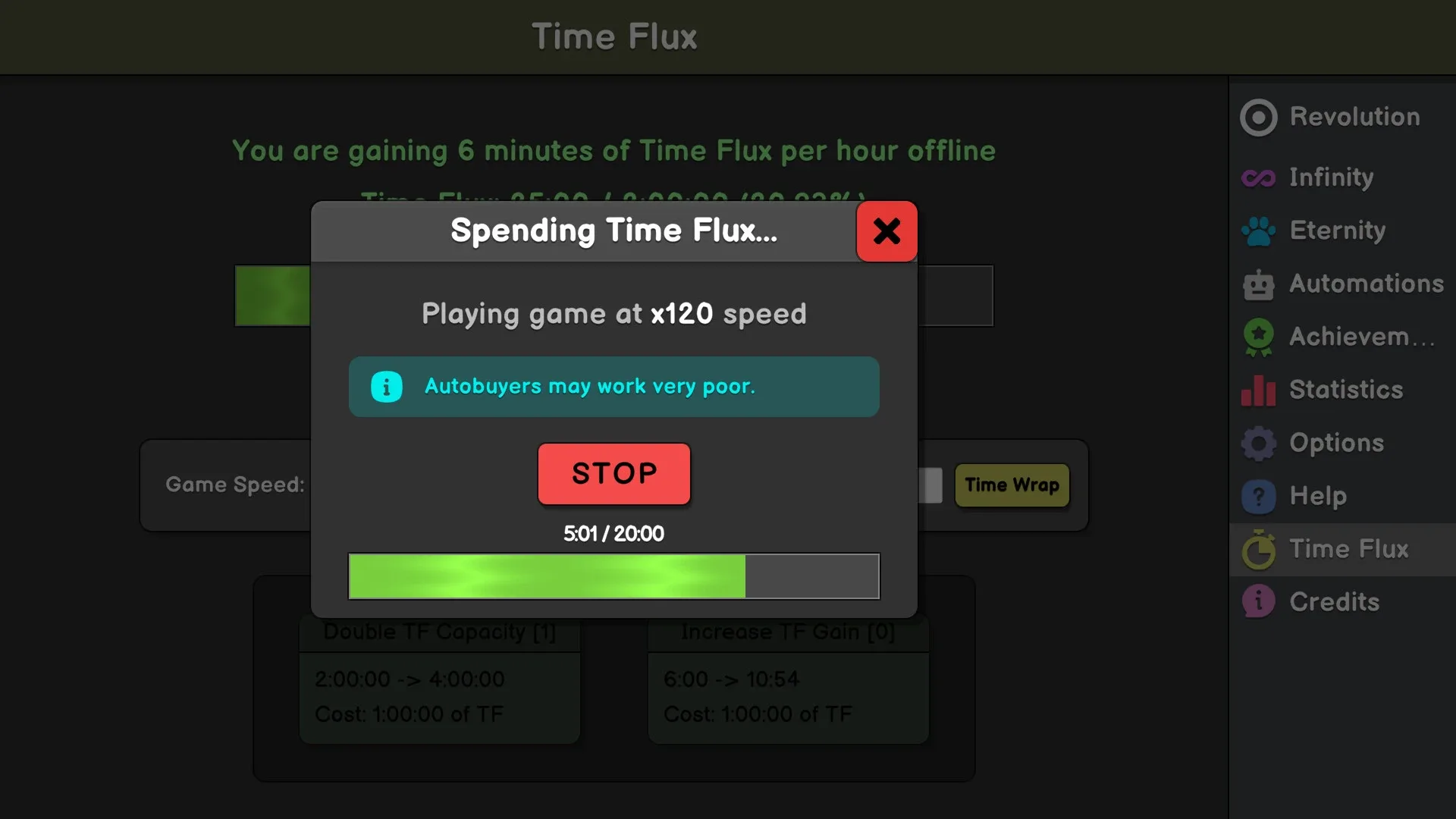Select the Eternity paw icon

pos(1259,231)
